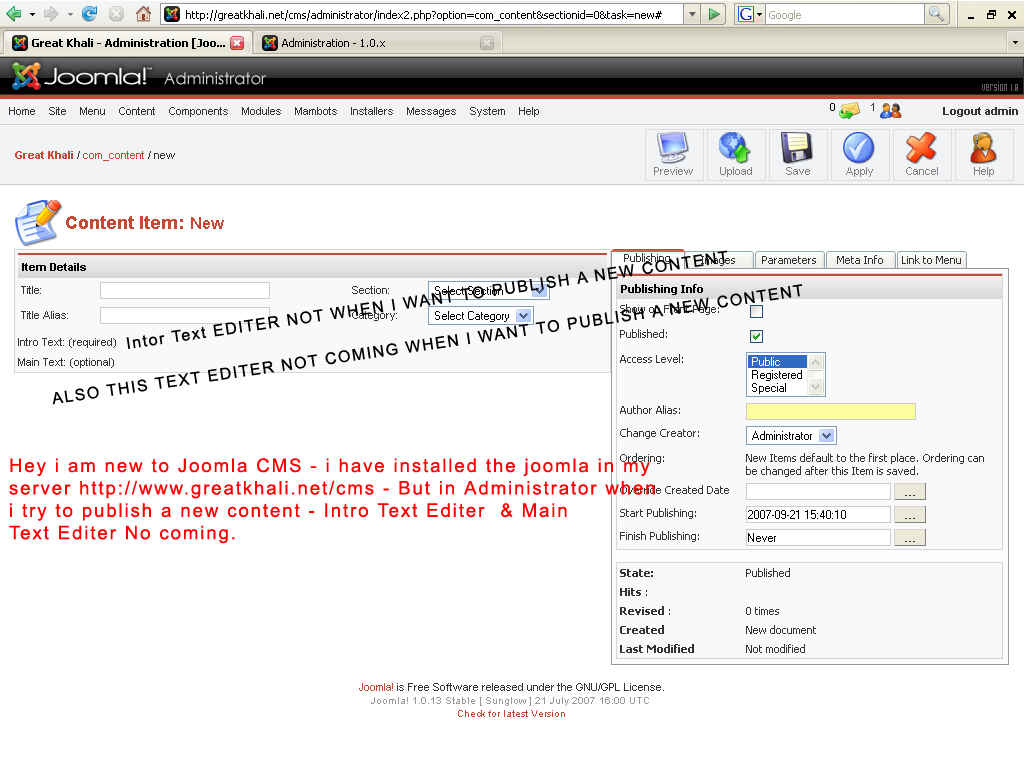Open the Select Category dropdown
The width and height of the screenshot is (1026, 772).
coord(480,316)
